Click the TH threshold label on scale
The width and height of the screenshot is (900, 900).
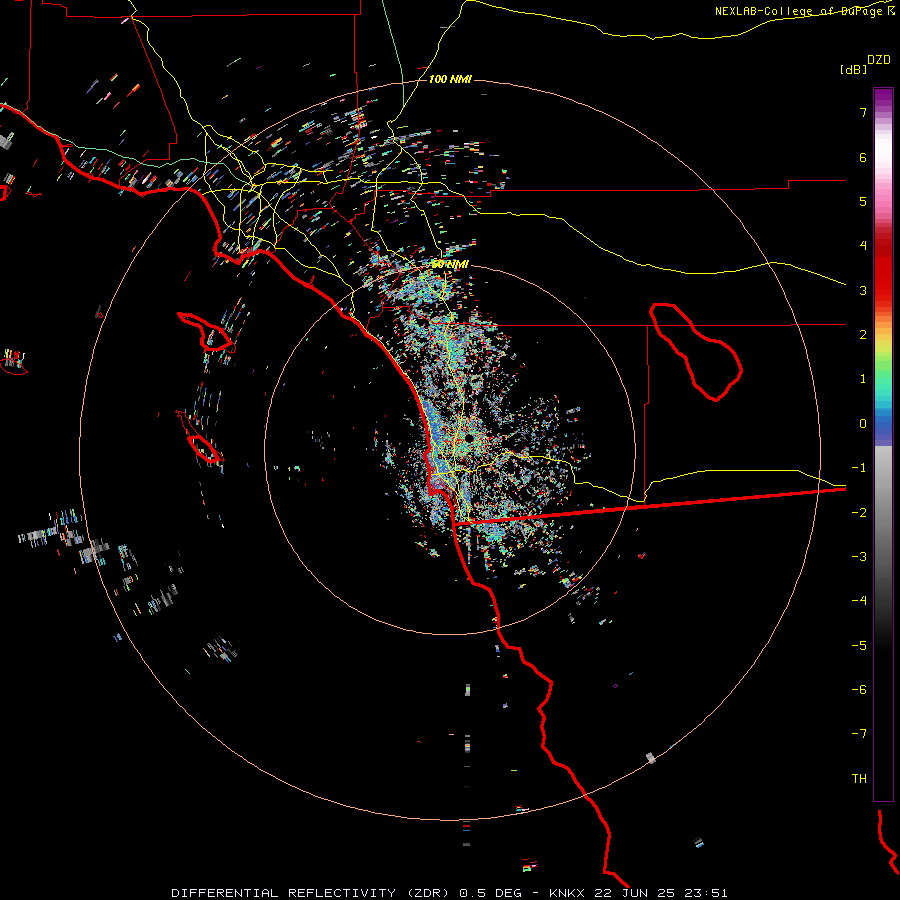click(x=859, y=779)
